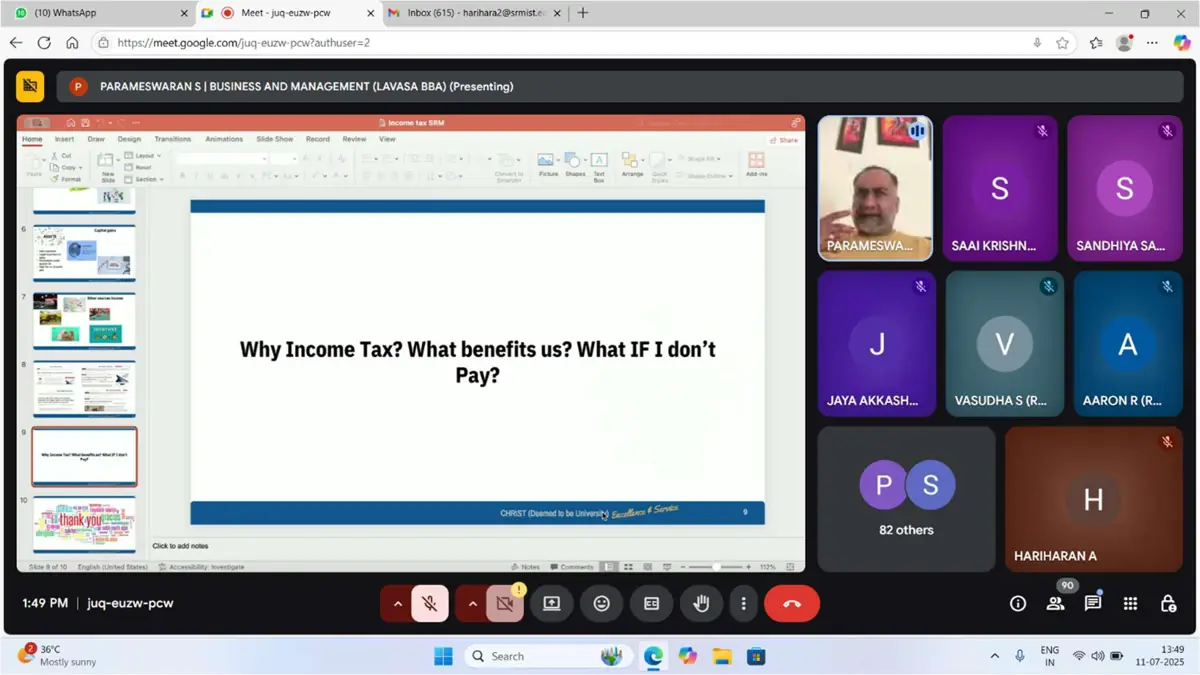Toggle the camera button with warning badge
The width and height of the screenshot is (1200, 675).
tap(505, 604)
